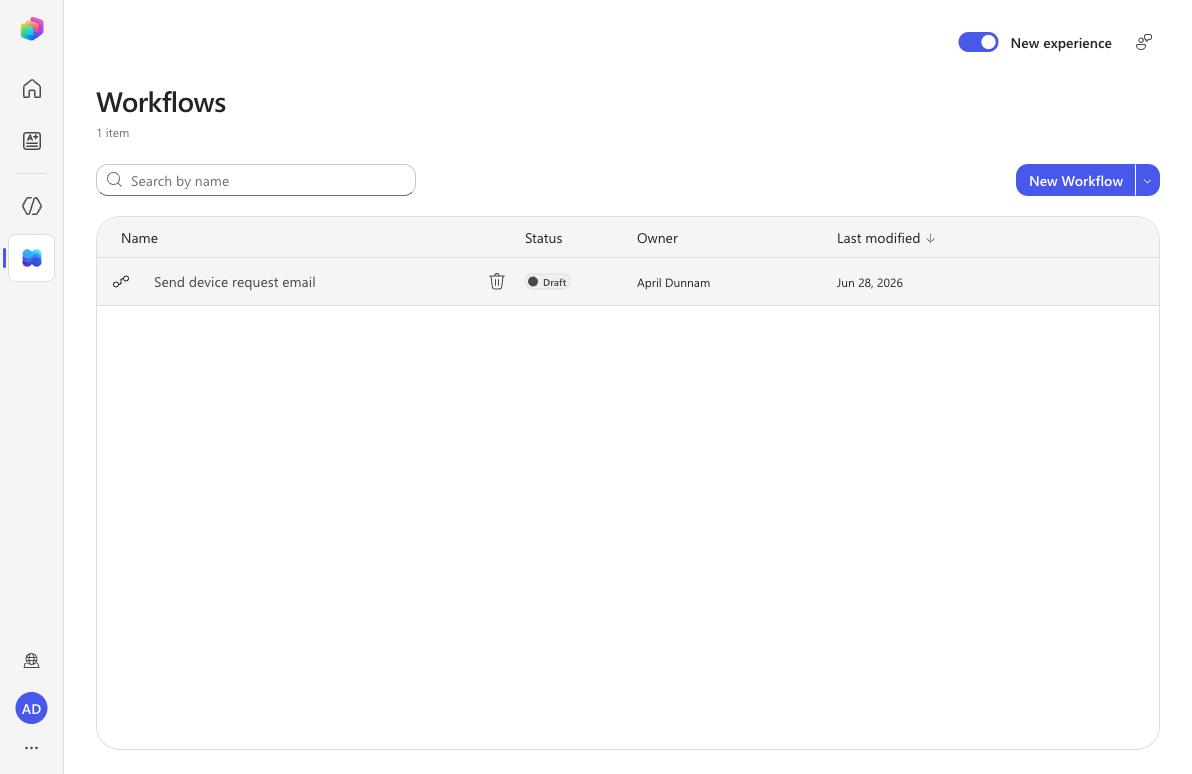Click the Name column header
The height and width of the screenshot is (774, 1192).
140,238
